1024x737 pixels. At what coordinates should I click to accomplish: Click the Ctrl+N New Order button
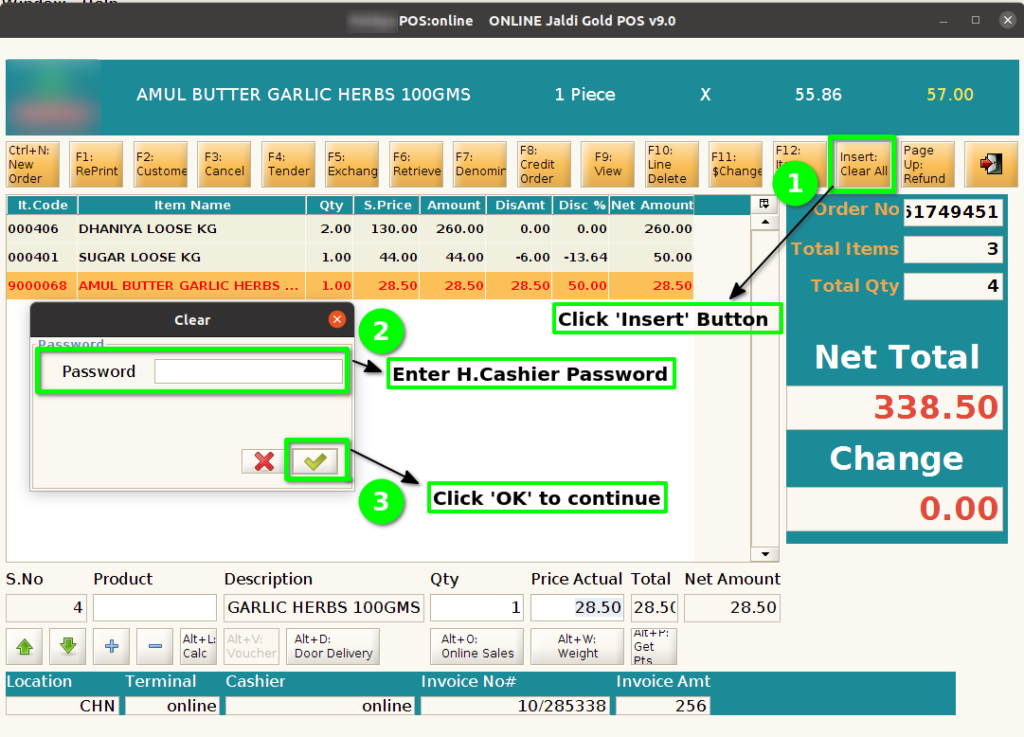click(x=33, y=165)
